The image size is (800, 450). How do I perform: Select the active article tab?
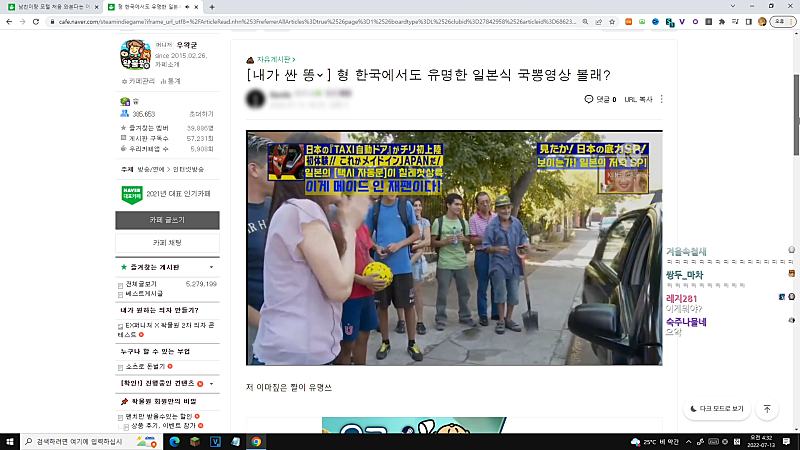pyautogui.click(x=148, y=7)
